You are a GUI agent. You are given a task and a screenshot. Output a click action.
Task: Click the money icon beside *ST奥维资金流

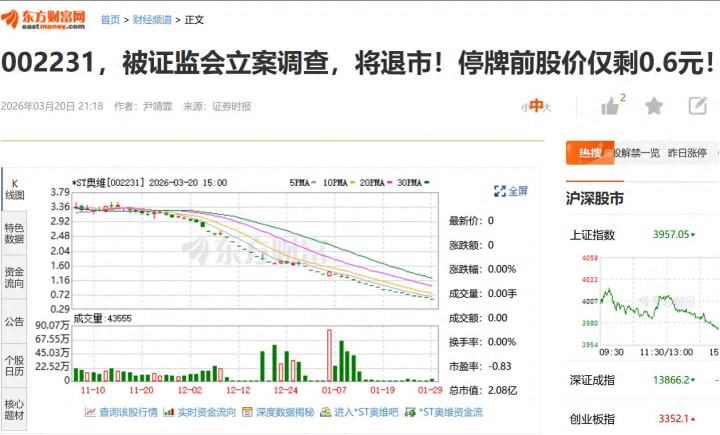(x=410, y=412)
